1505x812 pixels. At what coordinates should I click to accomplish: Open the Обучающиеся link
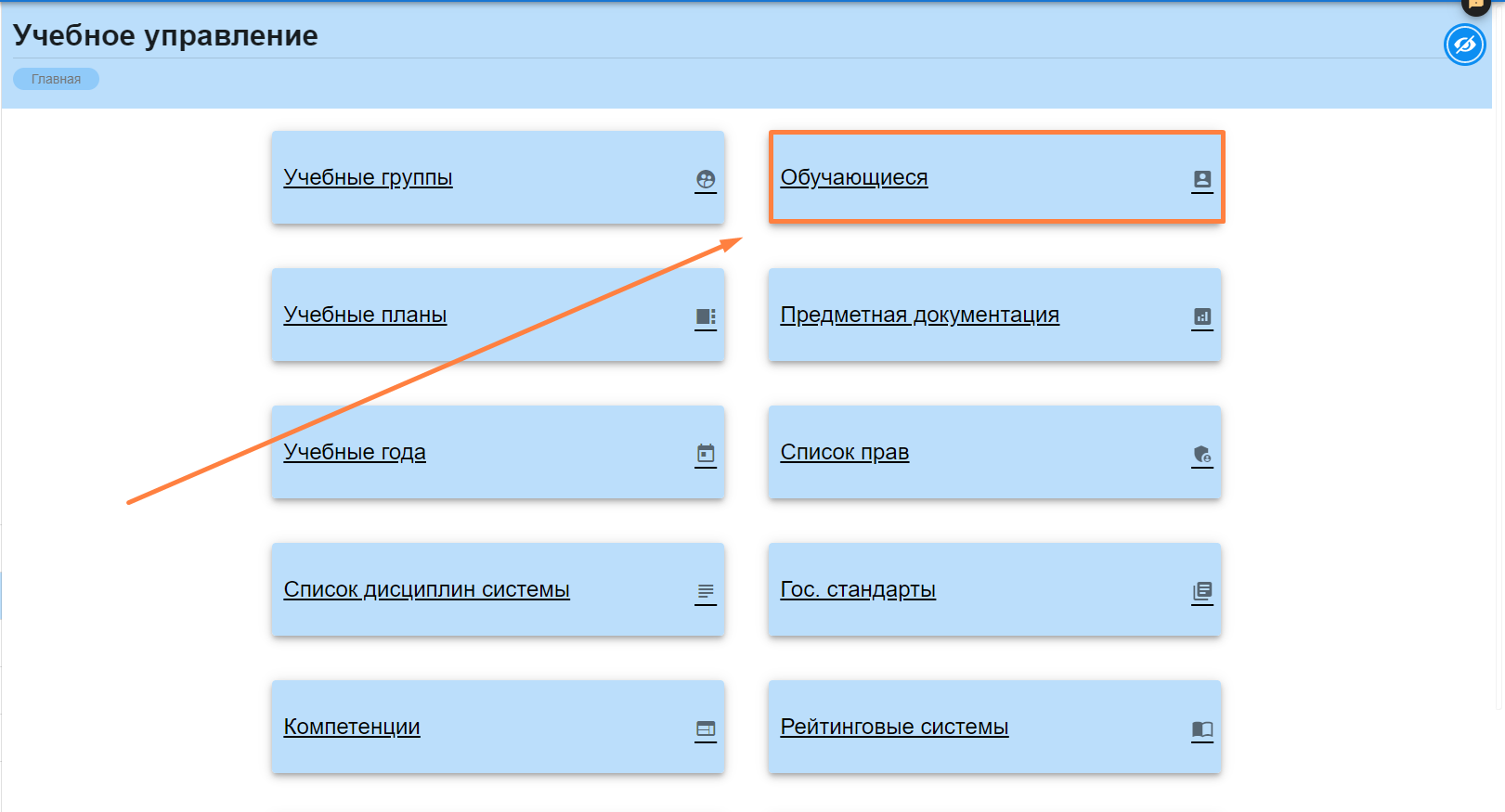[x=853, y=177]
